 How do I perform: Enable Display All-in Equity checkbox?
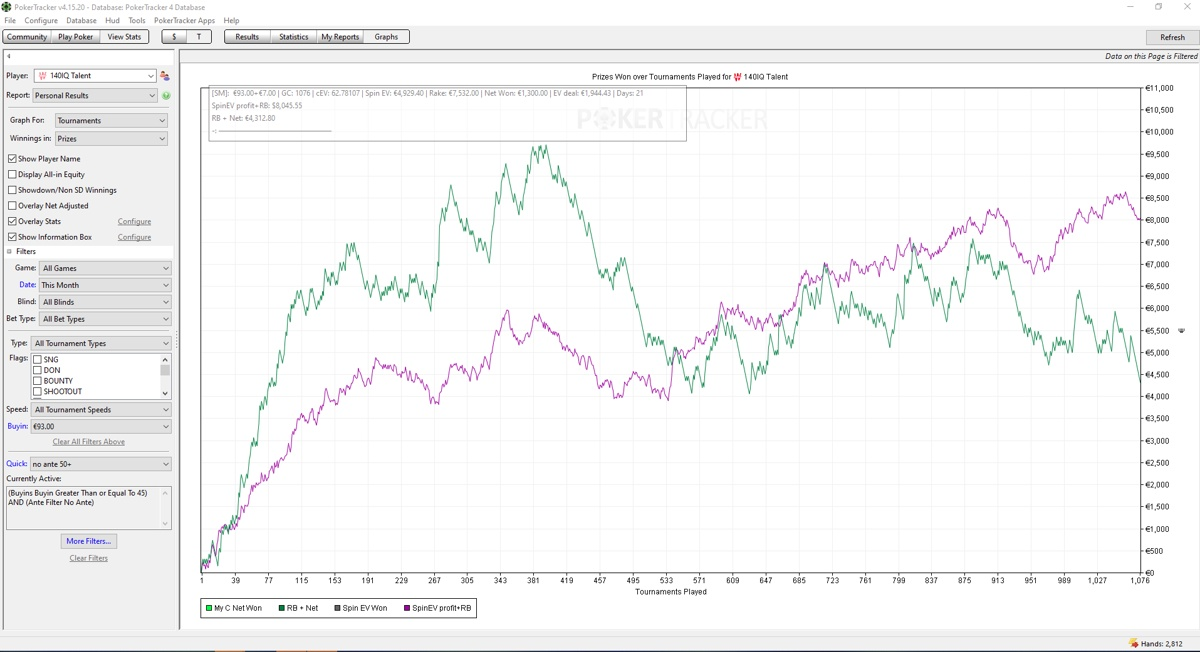pos(12,174)
